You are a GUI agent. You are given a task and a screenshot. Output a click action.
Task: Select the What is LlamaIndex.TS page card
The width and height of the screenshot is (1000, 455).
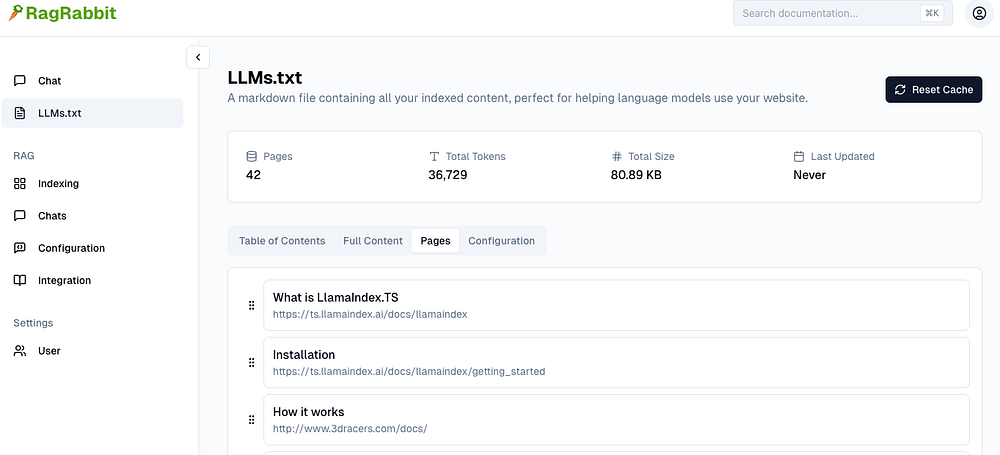click(616, 305)
